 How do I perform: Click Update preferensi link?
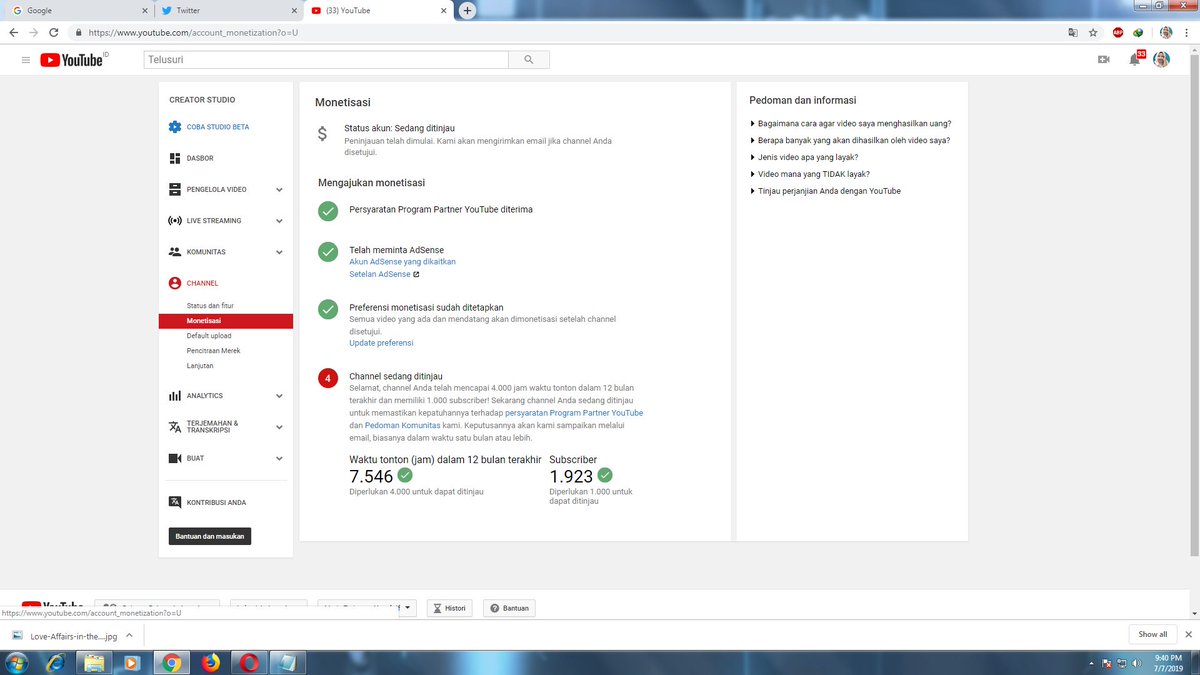pyautogui.click(x=381, y=343)
